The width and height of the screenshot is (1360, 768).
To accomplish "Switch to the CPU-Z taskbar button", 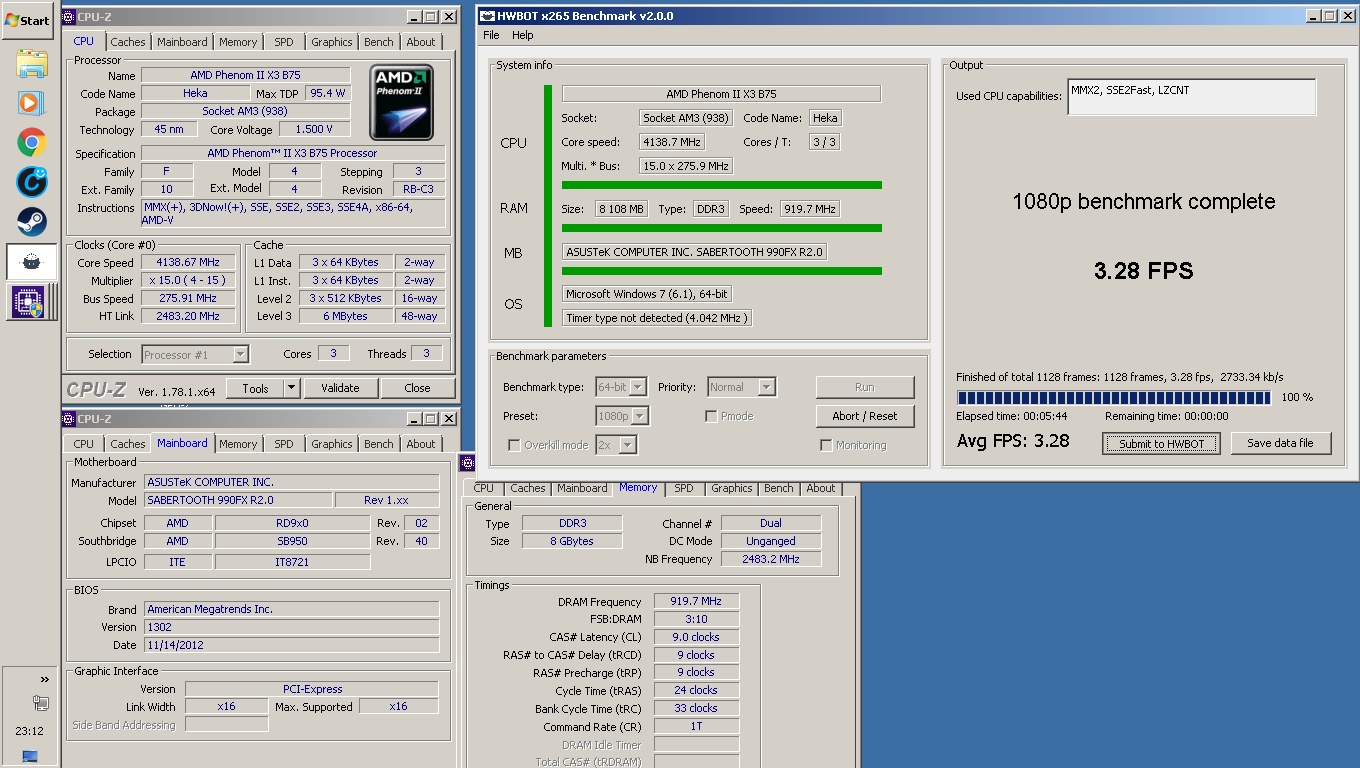I will coord(30,301).
